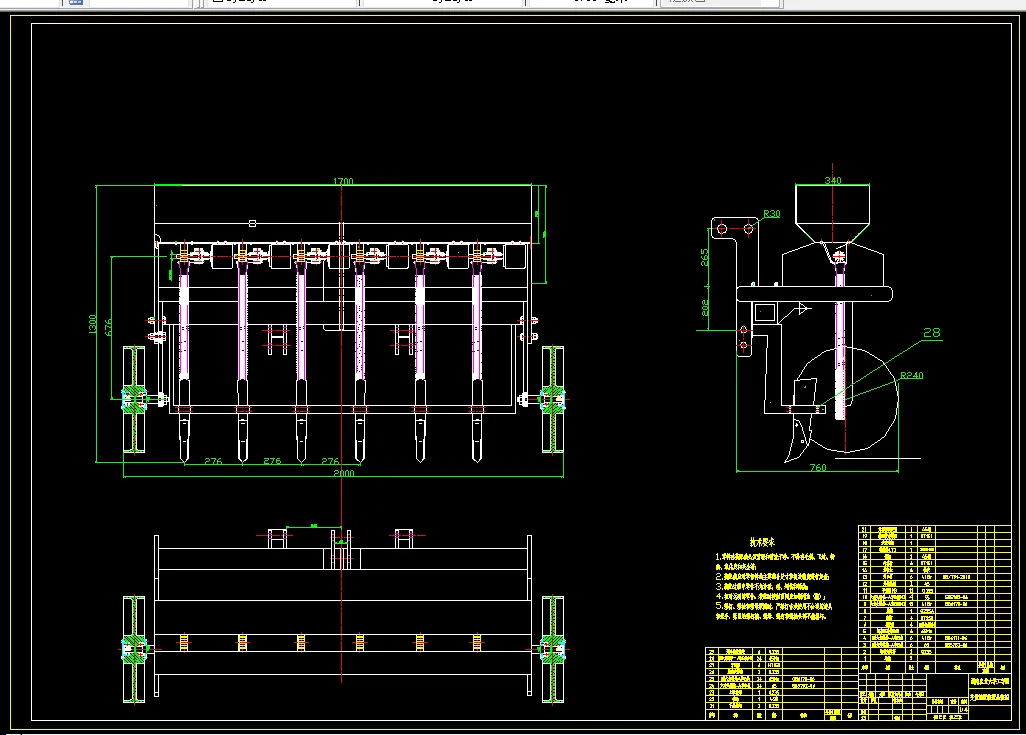Select the 265 vertical dimension in side view
This screenshot has width=1026, height=735.
[x=705, y=257]
